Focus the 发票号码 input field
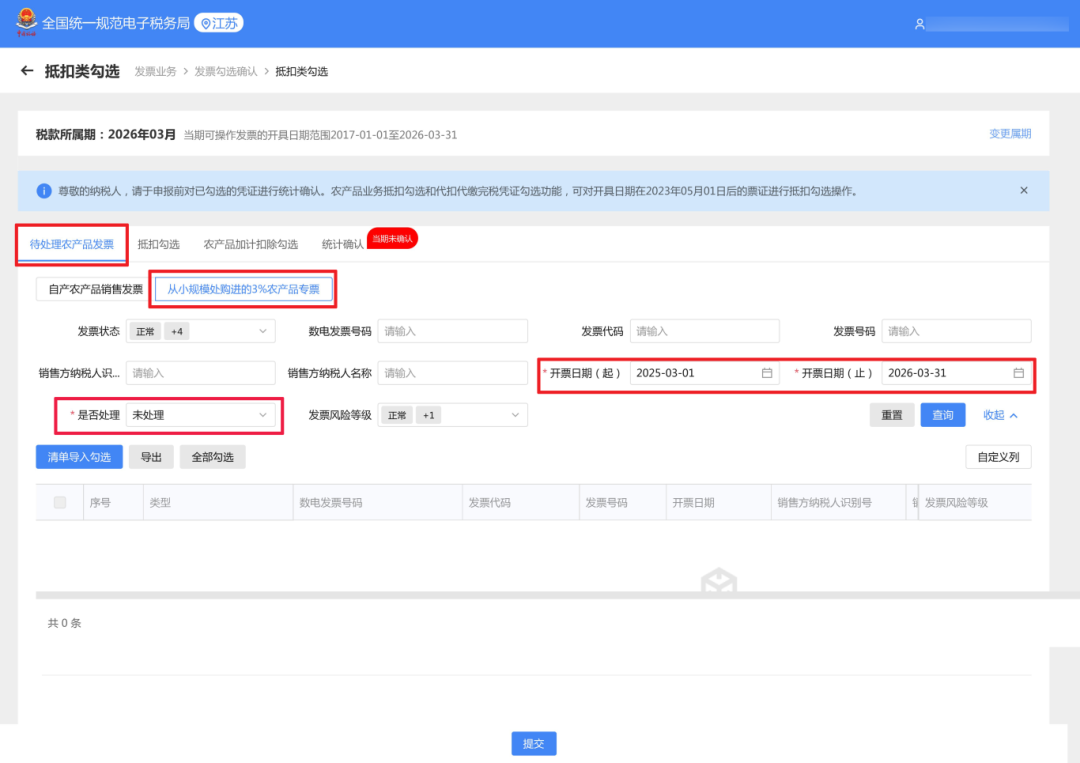 (957, 331)
